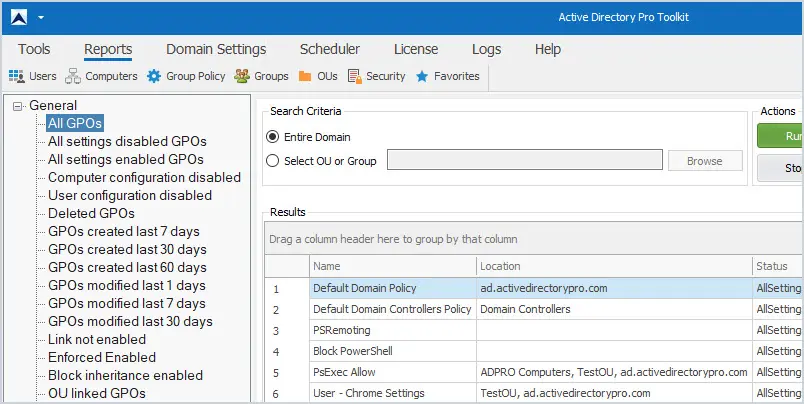This screenshot has height=404, width=804.
Task: Open the Scheduler tab
Action: (330, 49)
